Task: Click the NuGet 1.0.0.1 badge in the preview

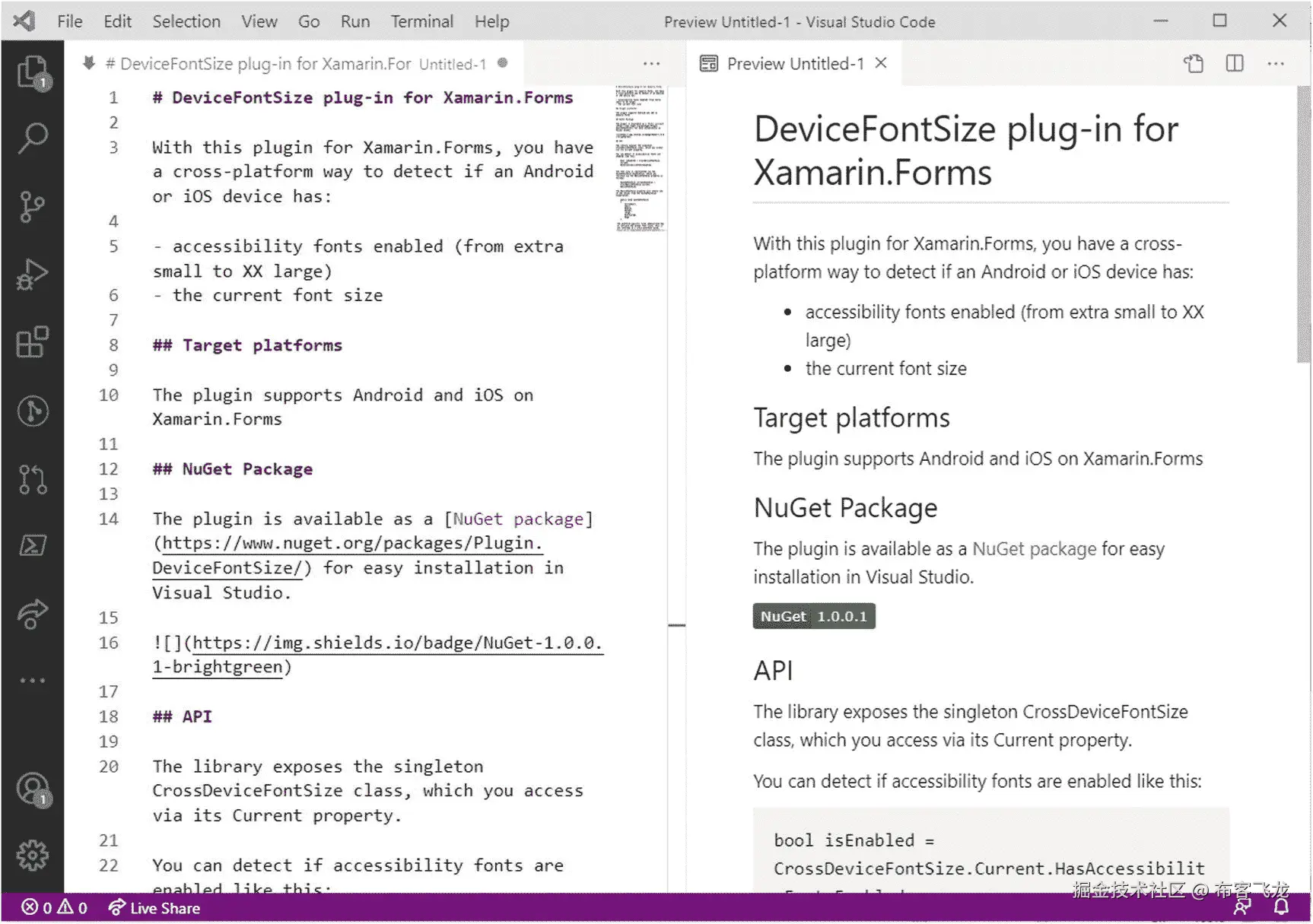Action: tap(814, 616)
